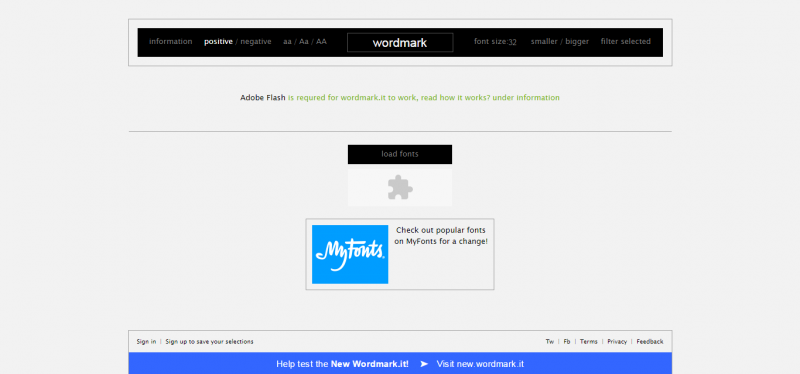800x374 pixels.
Task: Open the Privacy link
Action: click(x=617, y=342)
